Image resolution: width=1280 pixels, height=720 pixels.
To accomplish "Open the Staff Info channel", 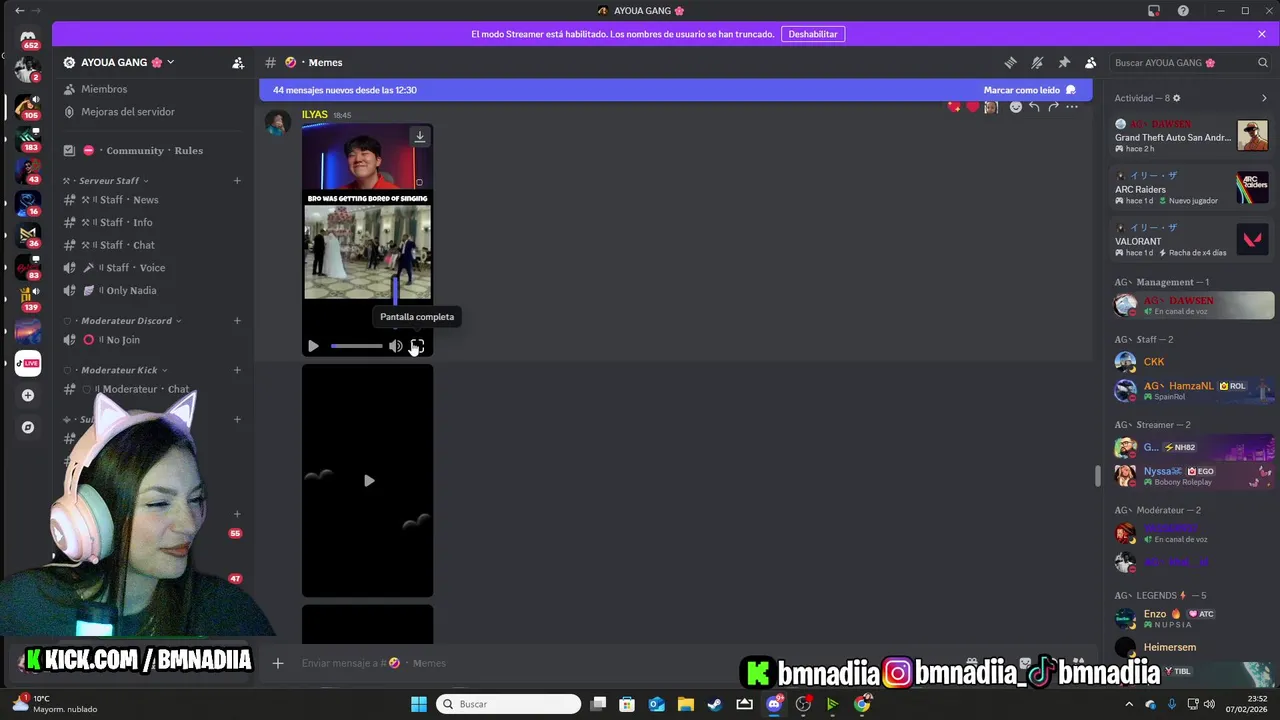I will (x=125, y=222).
